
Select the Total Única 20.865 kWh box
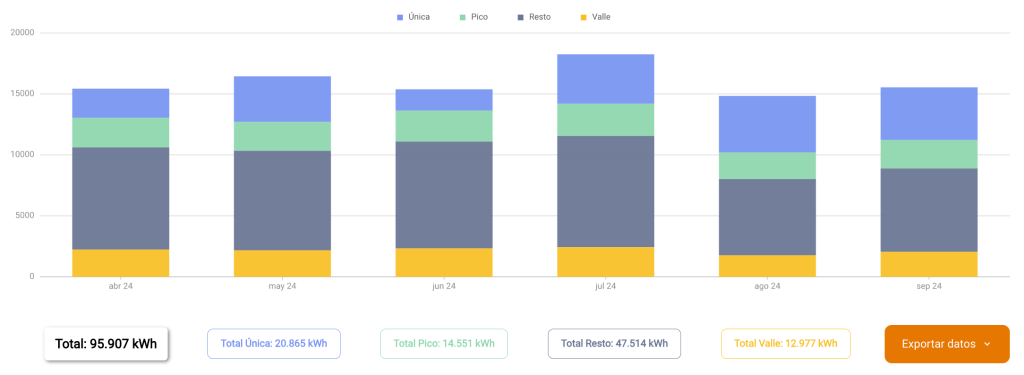coord(274,344)
